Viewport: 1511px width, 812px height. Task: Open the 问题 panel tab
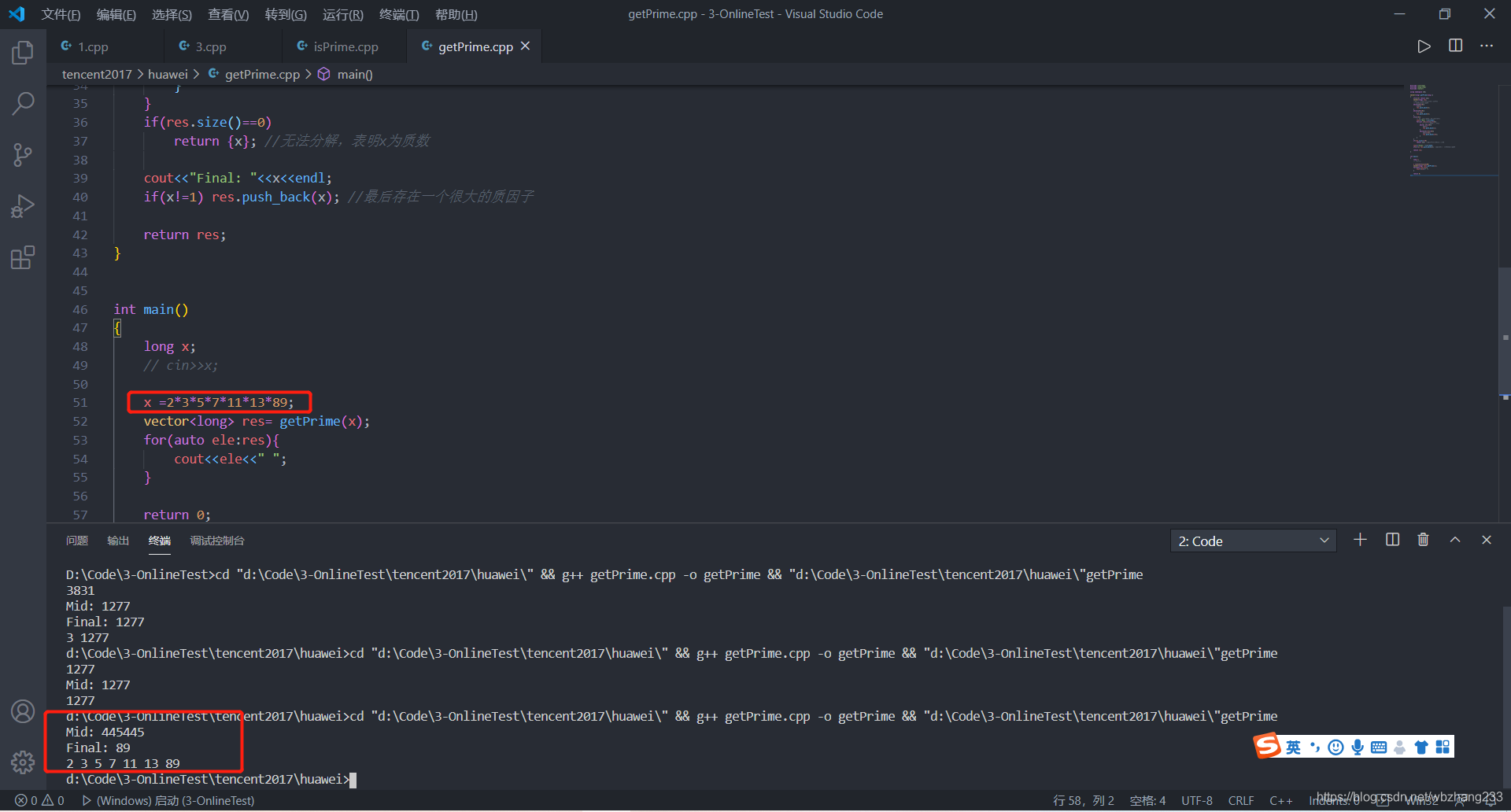pos(76,541)
